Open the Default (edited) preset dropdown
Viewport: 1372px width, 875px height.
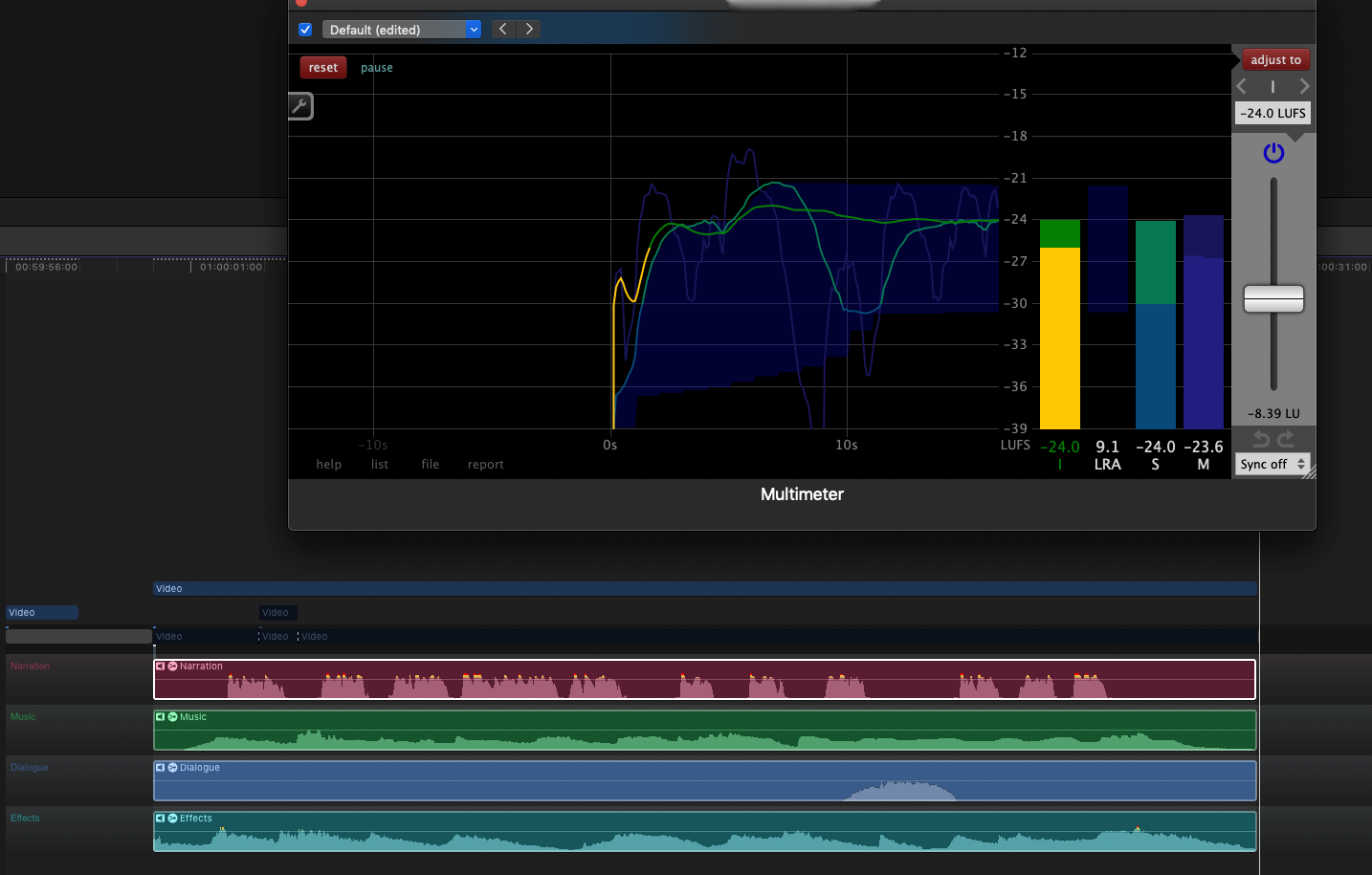click(x=401, y=30)
